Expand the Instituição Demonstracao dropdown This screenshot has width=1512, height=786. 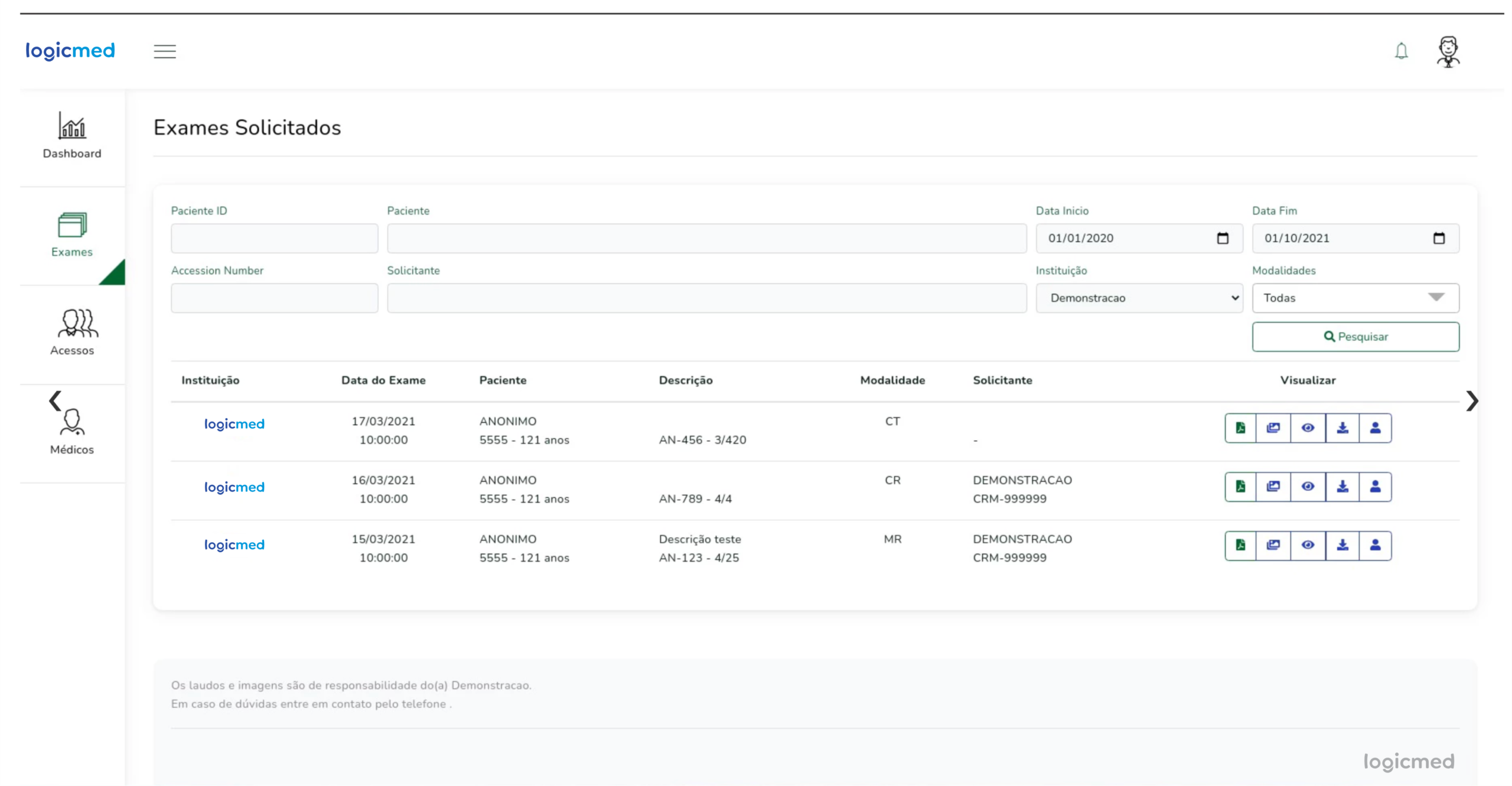[x=1139, y=298]
